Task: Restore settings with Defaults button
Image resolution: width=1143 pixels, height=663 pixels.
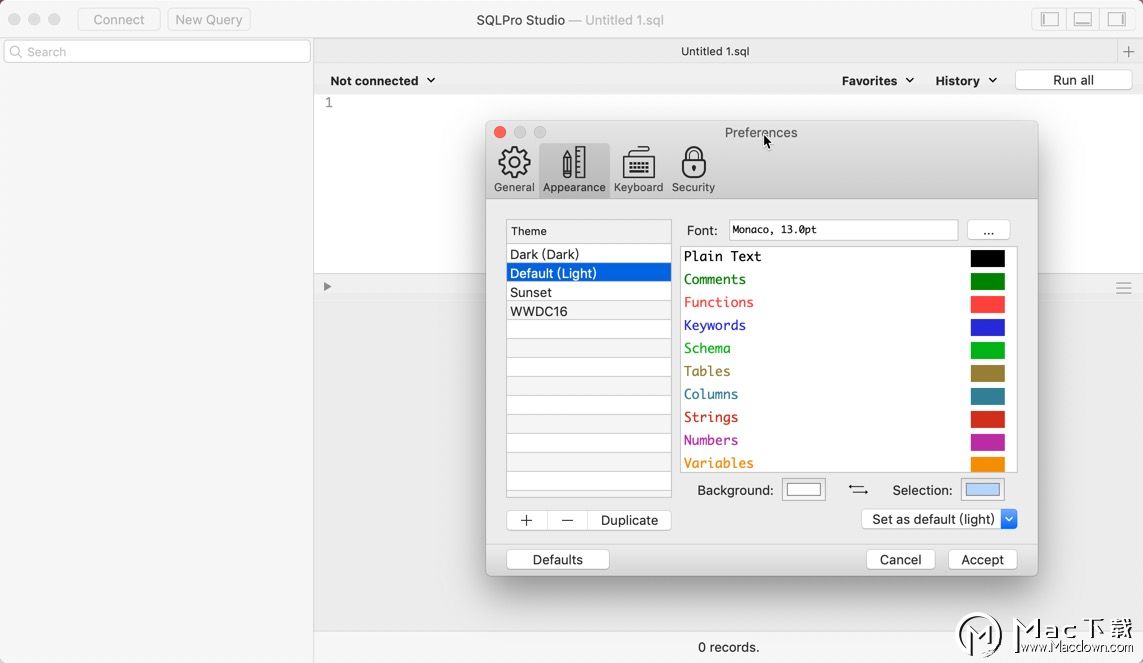Action: pyautogui.click(x=558, y=560)
